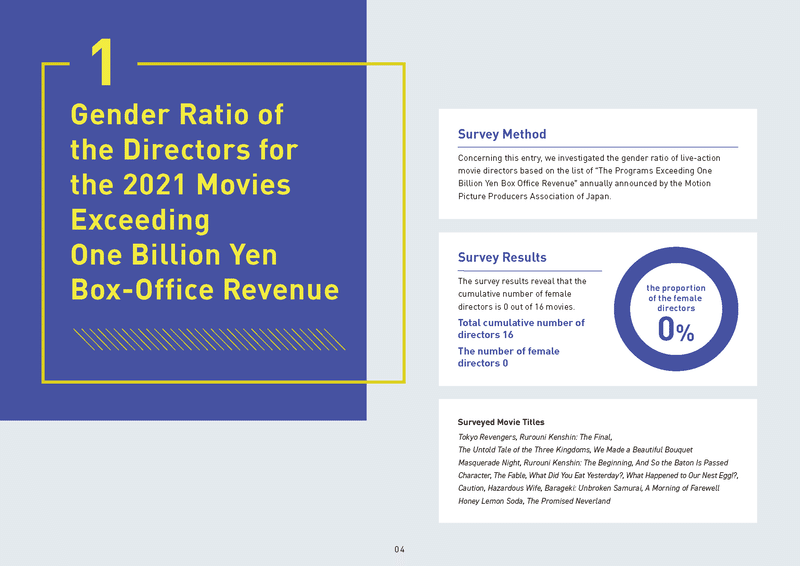Click the line 'Concerning this entry, we investigated'
The height and width of the screenshot is (566, 800).
589,158
